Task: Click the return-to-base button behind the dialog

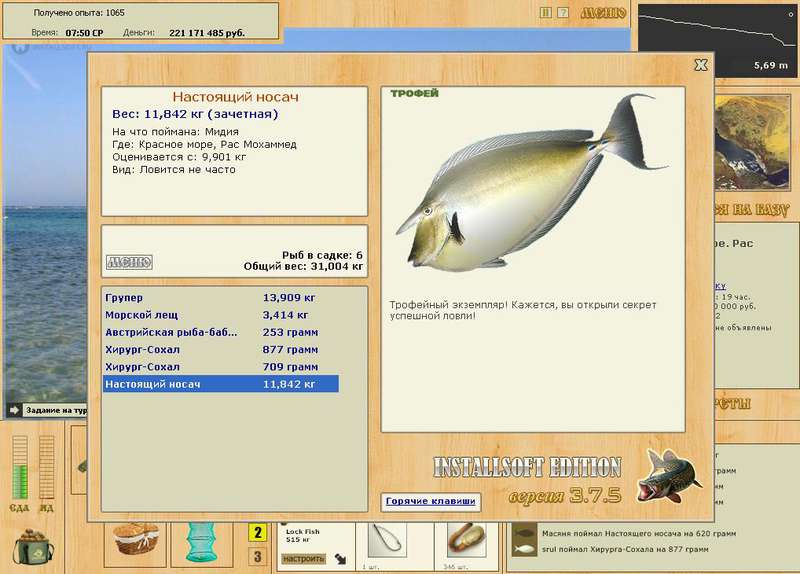Action: (x=752, y=209)
